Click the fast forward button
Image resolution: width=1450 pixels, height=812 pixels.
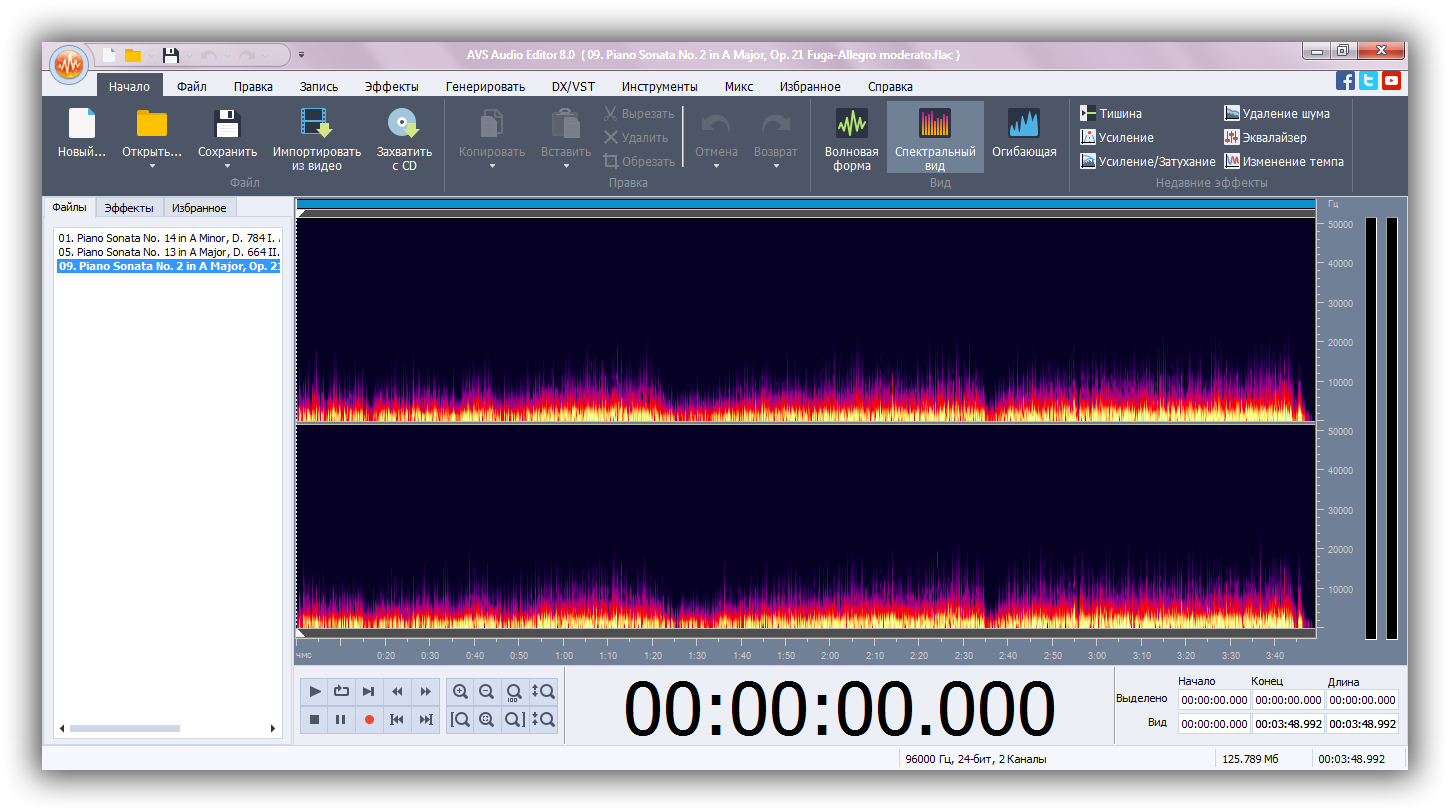pos(426,691)
